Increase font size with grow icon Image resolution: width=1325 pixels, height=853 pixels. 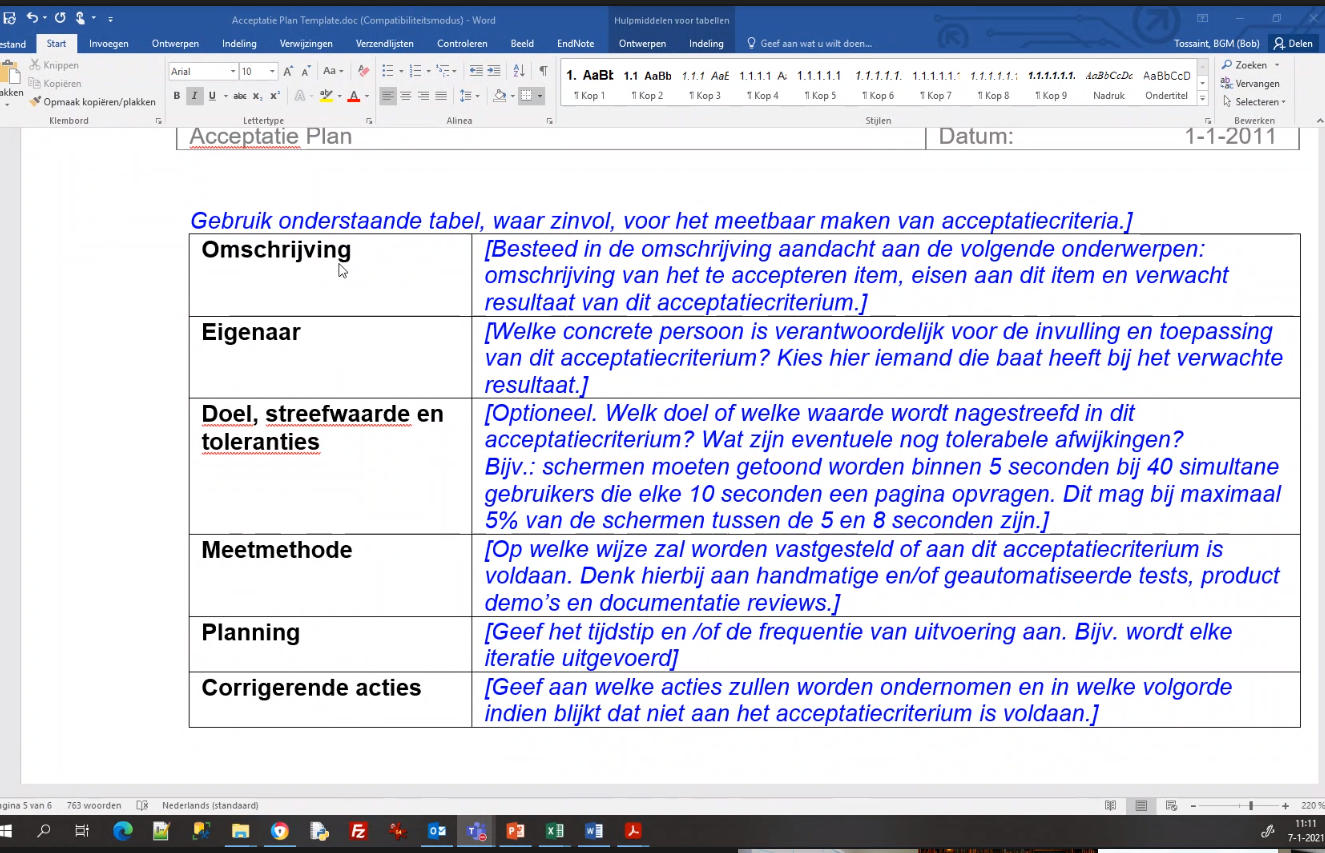(x=288, y=71)
